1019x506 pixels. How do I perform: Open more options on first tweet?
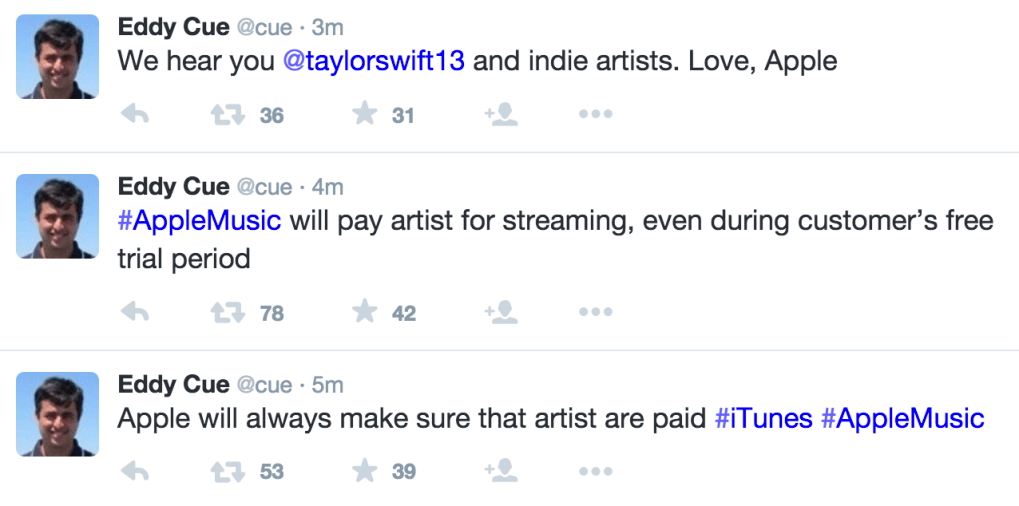(595, 114)
